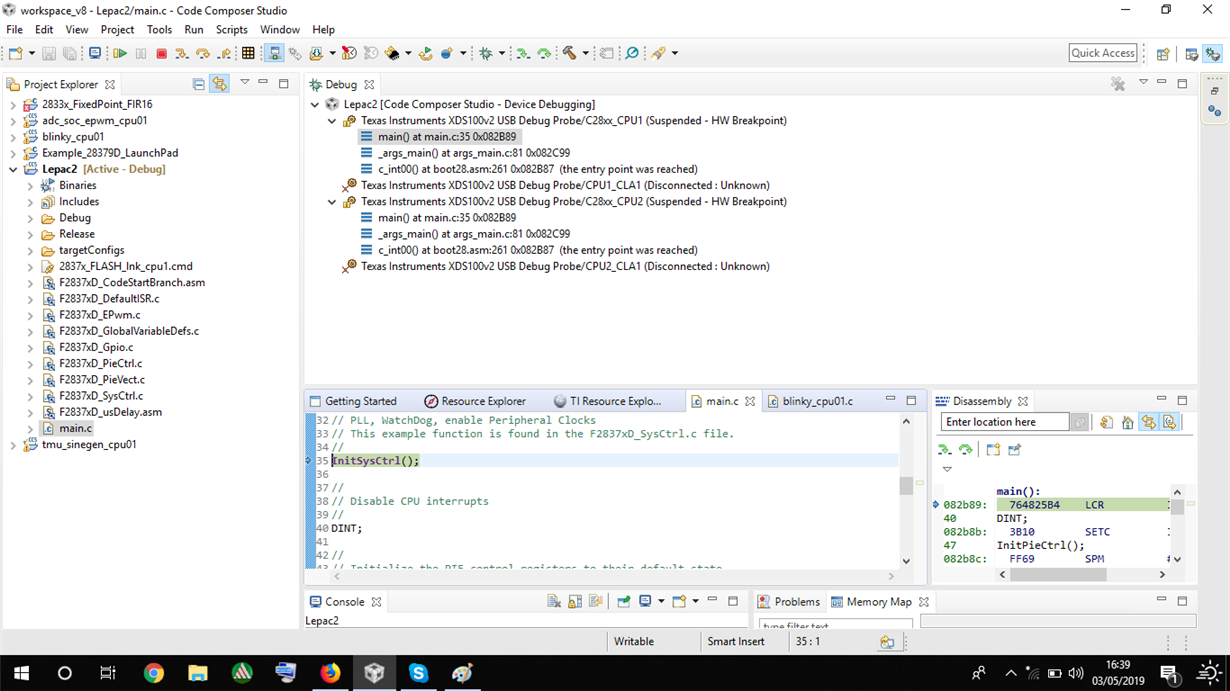
Task: Click the main.c editor vertical scrollbar thumb
Action: click(906, 486)
